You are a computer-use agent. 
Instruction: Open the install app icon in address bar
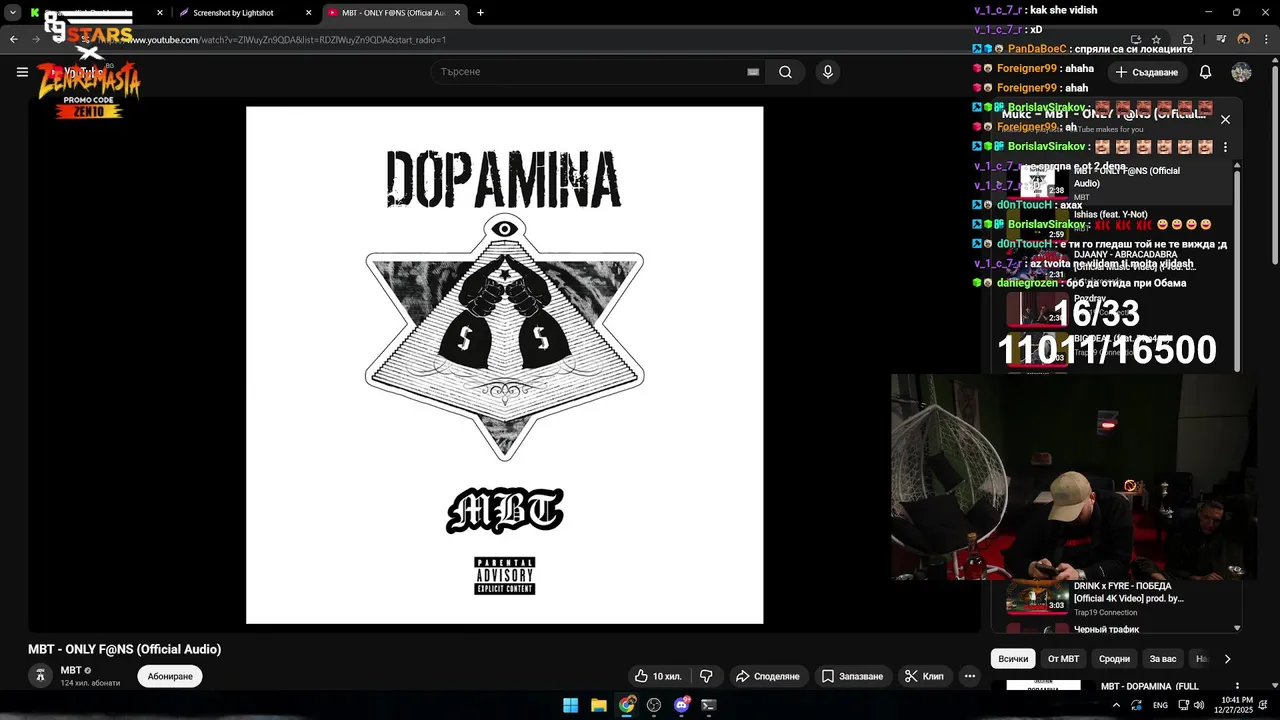[x=1135, y=40]
